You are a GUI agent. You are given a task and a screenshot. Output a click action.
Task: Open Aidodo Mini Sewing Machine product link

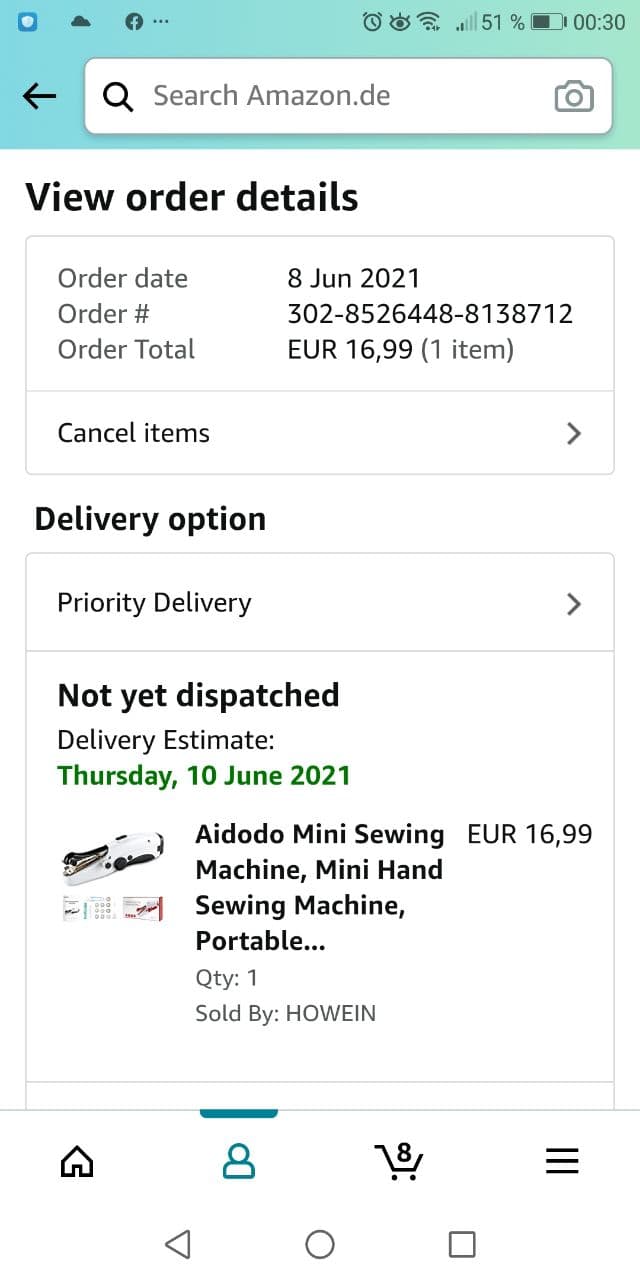tap(320, 887)
